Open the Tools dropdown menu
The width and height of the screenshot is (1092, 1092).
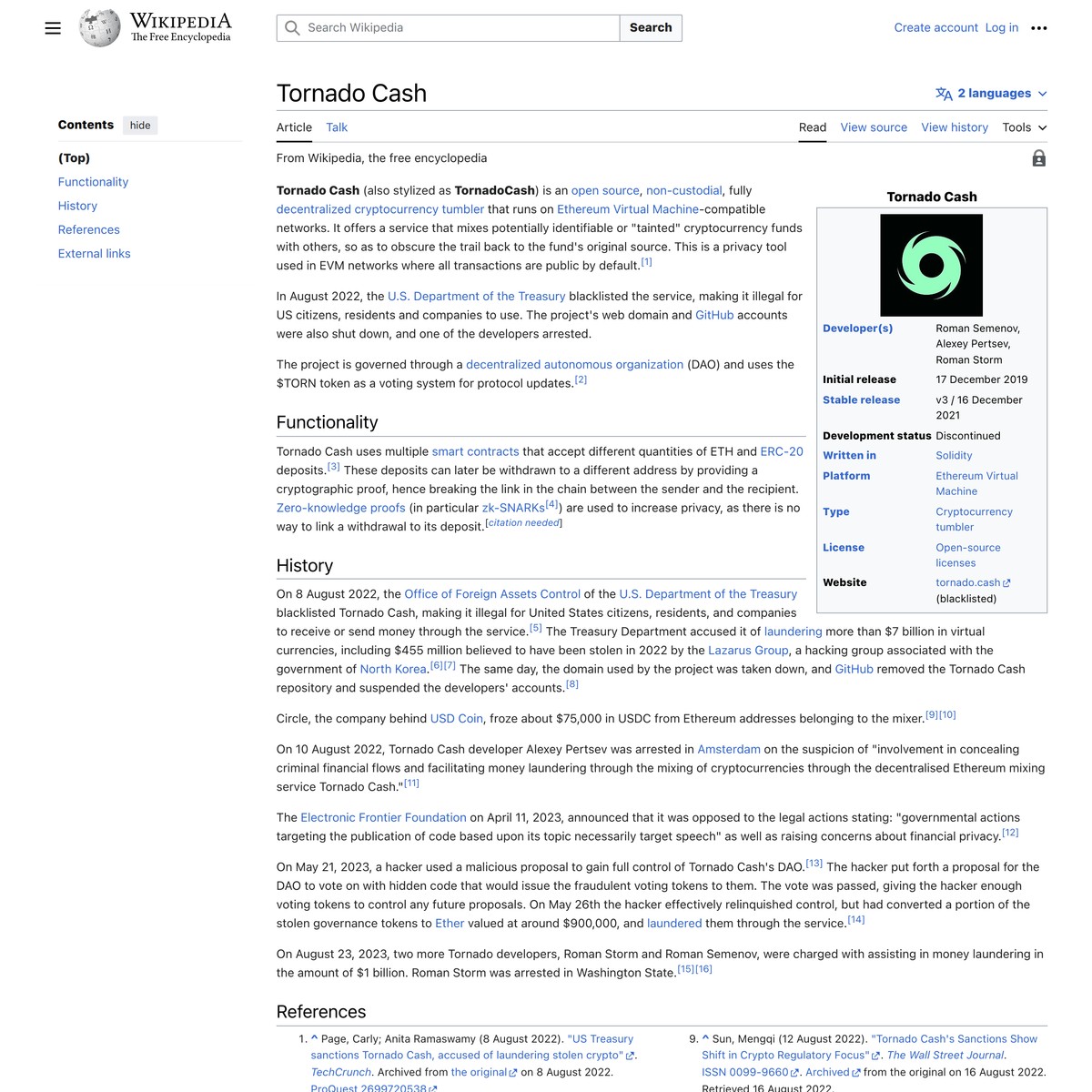(x=1016, y=127)
